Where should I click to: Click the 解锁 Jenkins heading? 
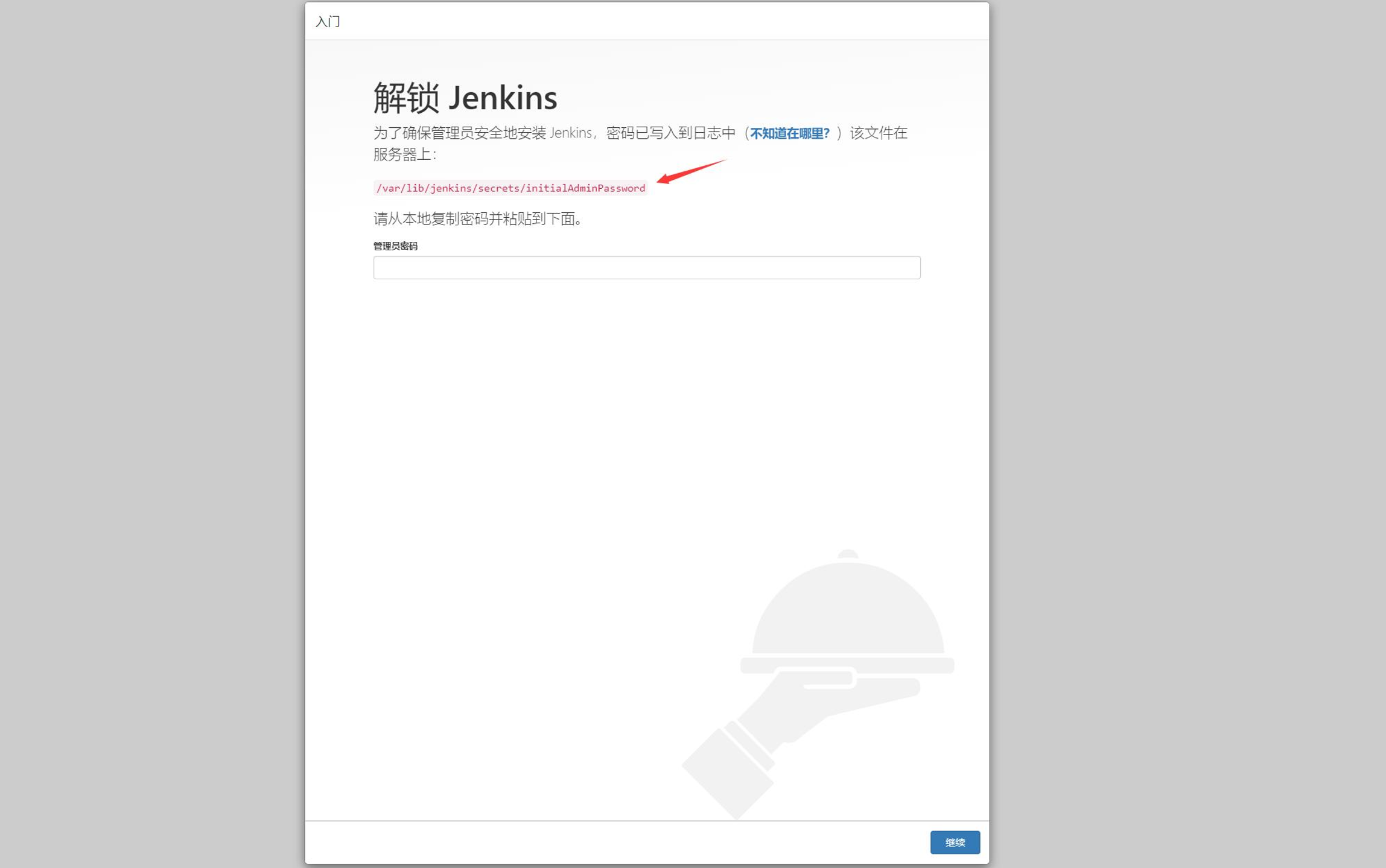465,97
